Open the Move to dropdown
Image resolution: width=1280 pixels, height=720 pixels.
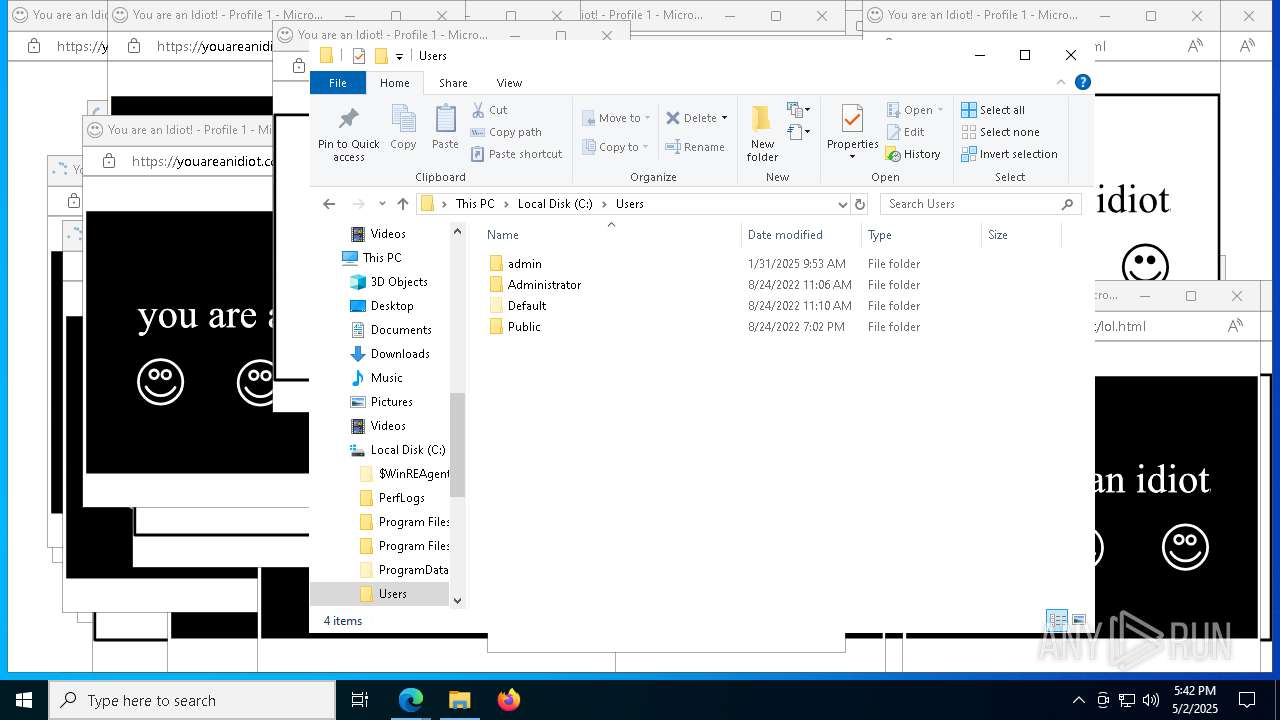pyautogui.click(x=616, y=118)
